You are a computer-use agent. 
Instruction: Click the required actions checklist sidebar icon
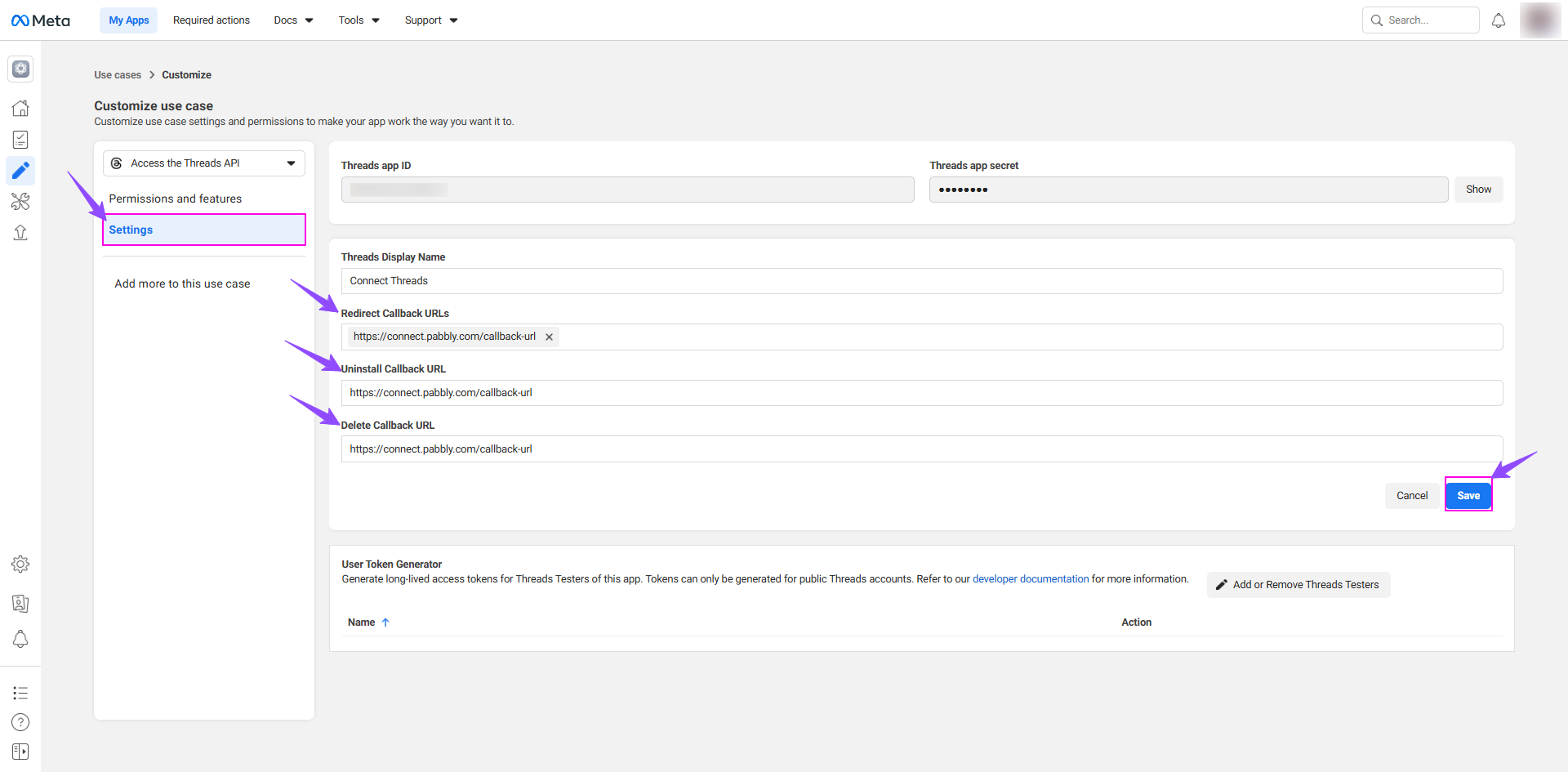[20, 140]
